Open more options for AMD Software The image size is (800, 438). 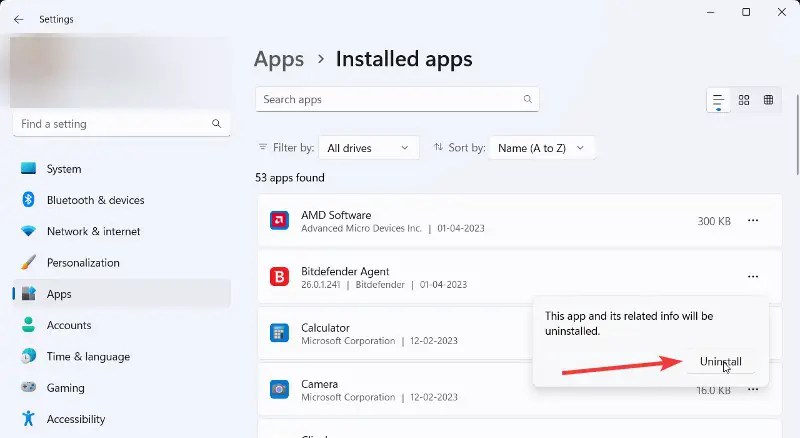tap(753, 221)
